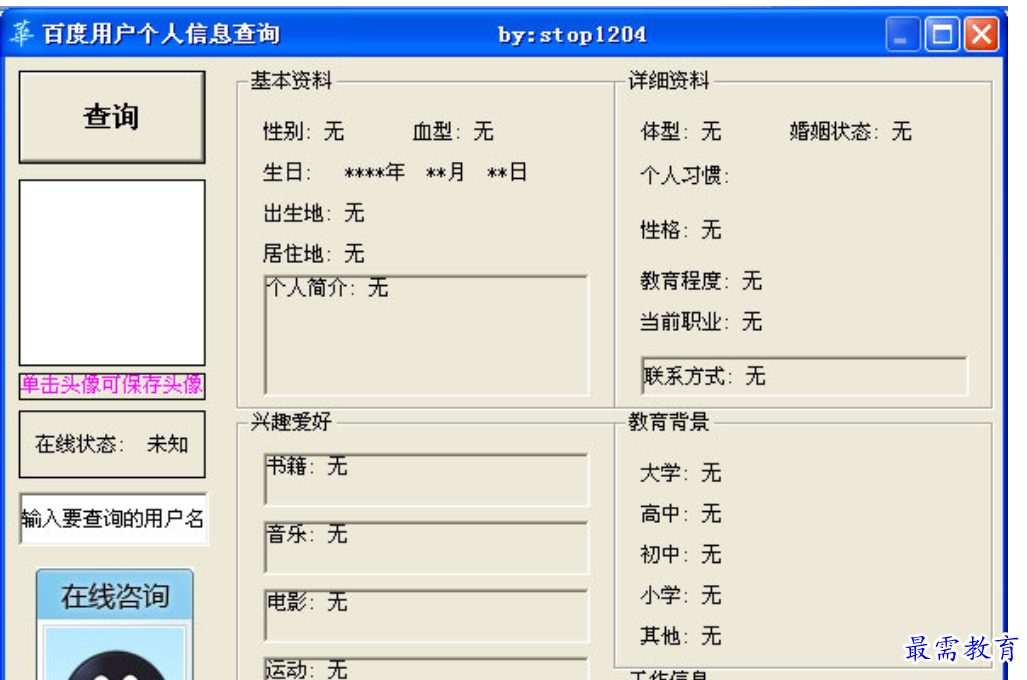The image size is (1027, 680).
Task: Click the 联系方式 field
Action: tap(804, 376)
